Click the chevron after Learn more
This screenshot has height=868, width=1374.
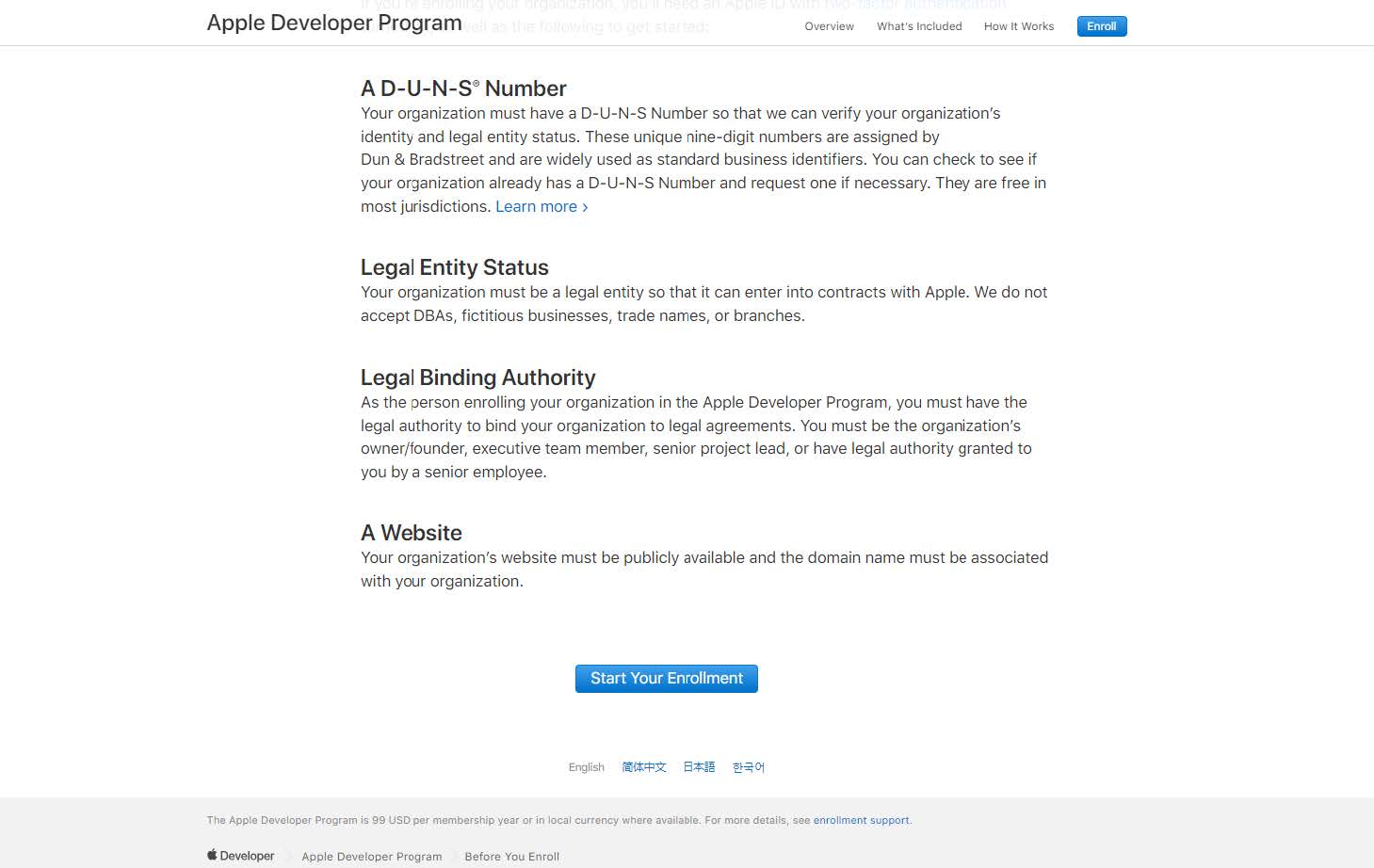(585, 207)
